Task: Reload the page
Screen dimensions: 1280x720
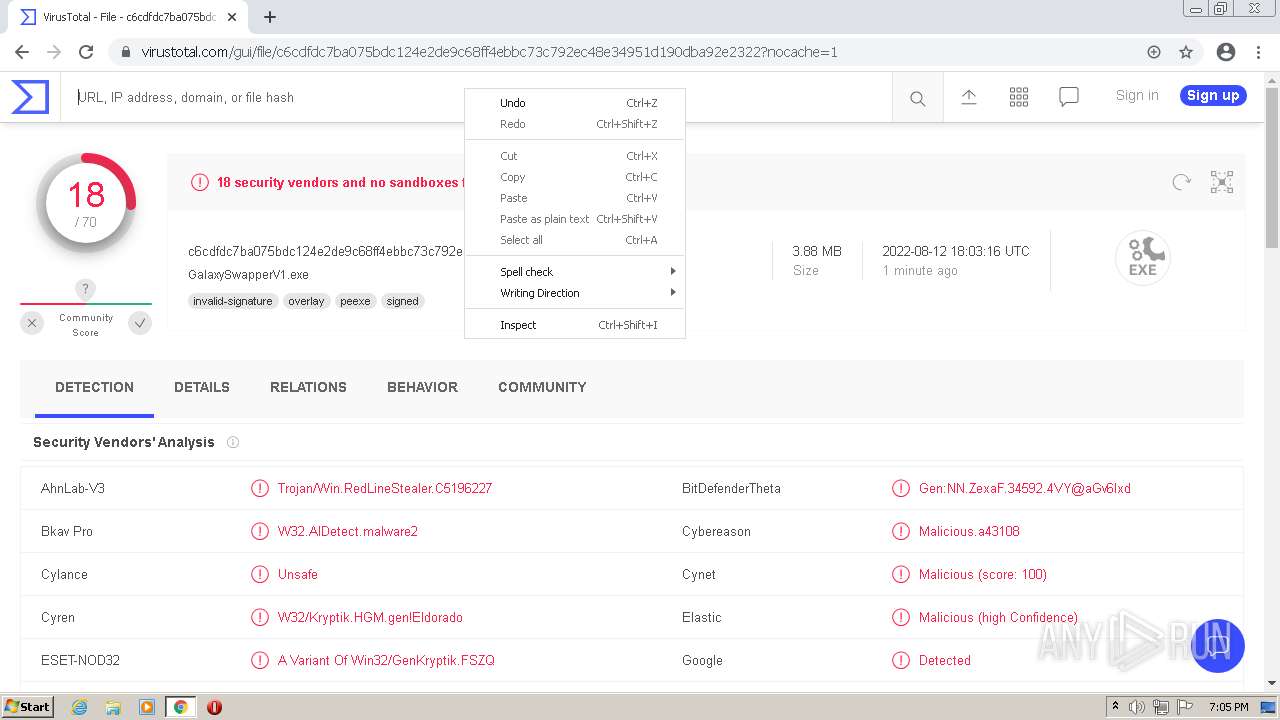Action: 86,52
